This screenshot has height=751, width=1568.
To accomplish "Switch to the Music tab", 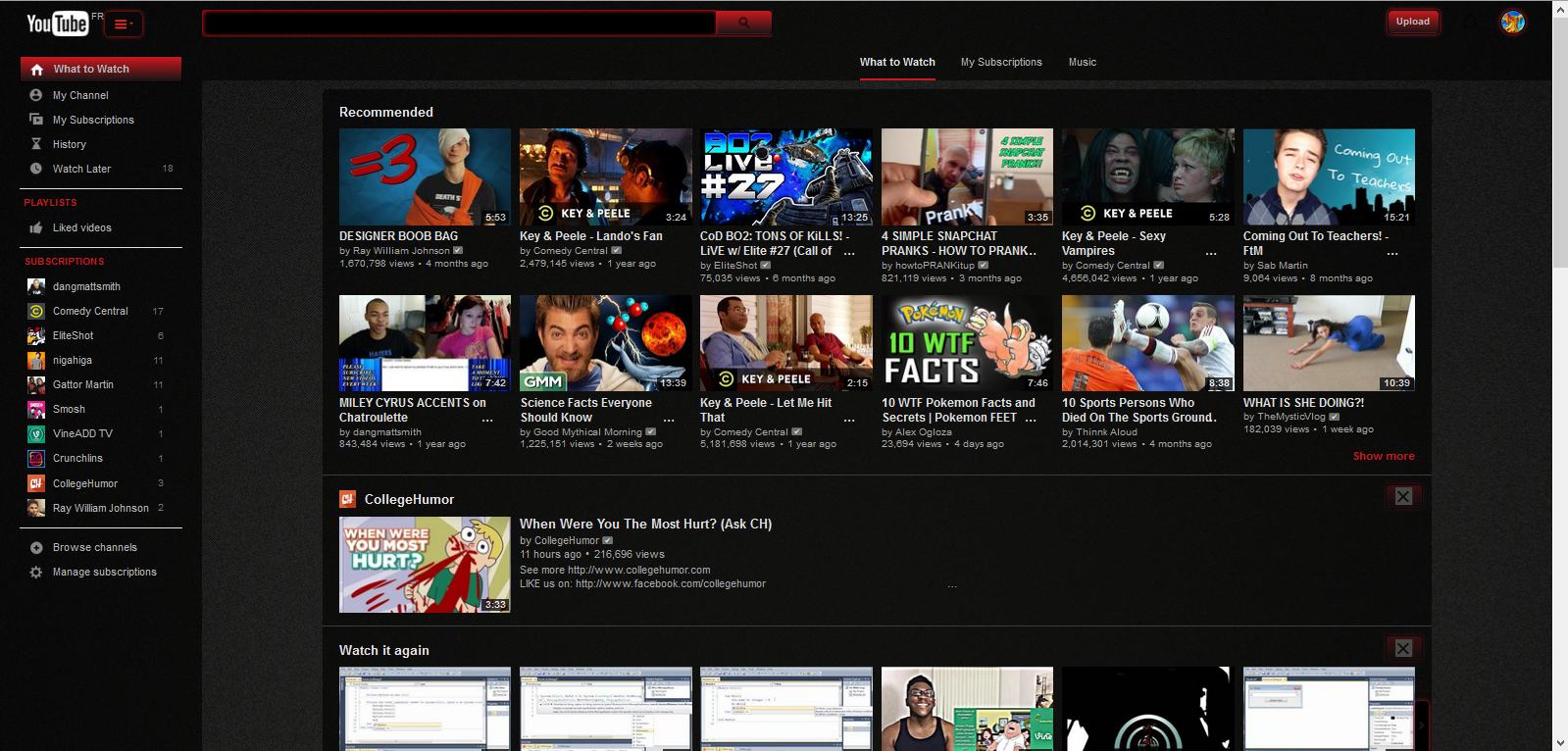I will coord(1083,62).
